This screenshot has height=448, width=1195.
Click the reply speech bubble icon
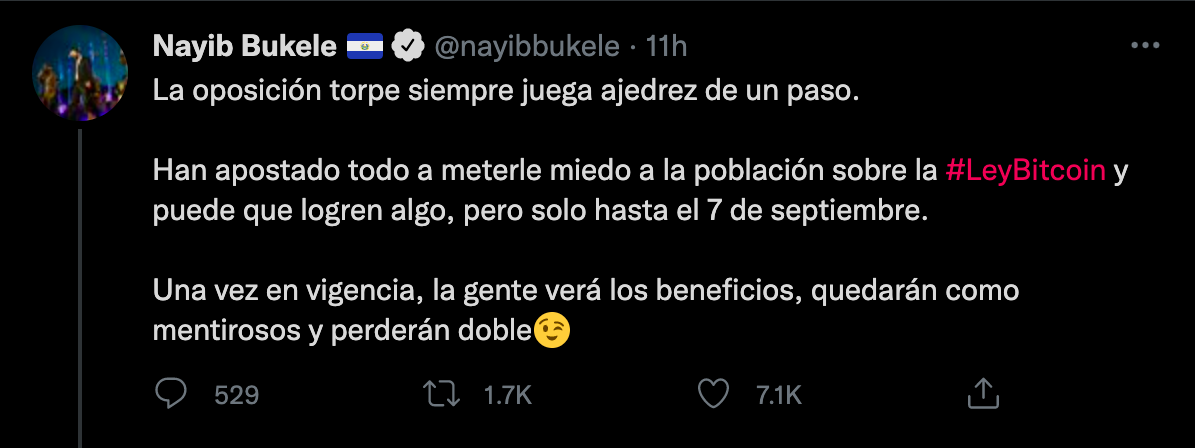click(x=172, y=393)
